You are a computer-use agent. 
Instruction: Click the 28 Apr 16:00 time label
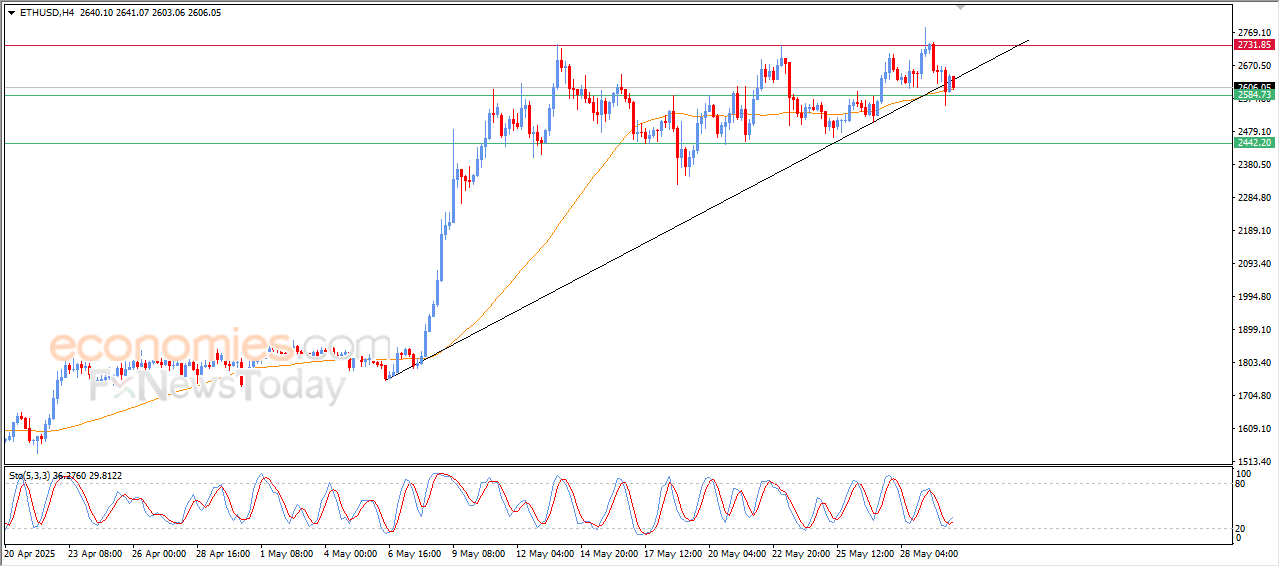coord(223,553)
